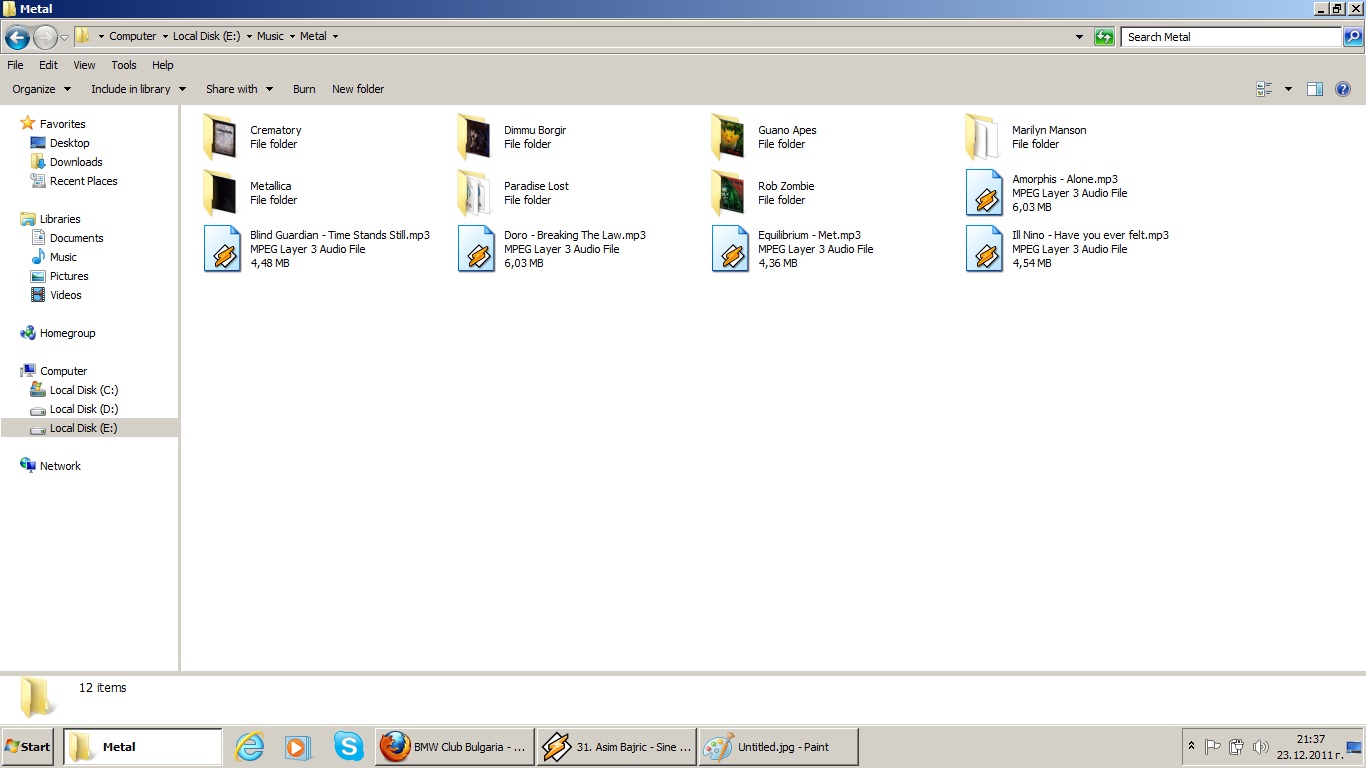Open Windows Media Player taskbar icon
Viewport: 1366px width, 768px height.
pyautogui.click(x=298, y=747)
